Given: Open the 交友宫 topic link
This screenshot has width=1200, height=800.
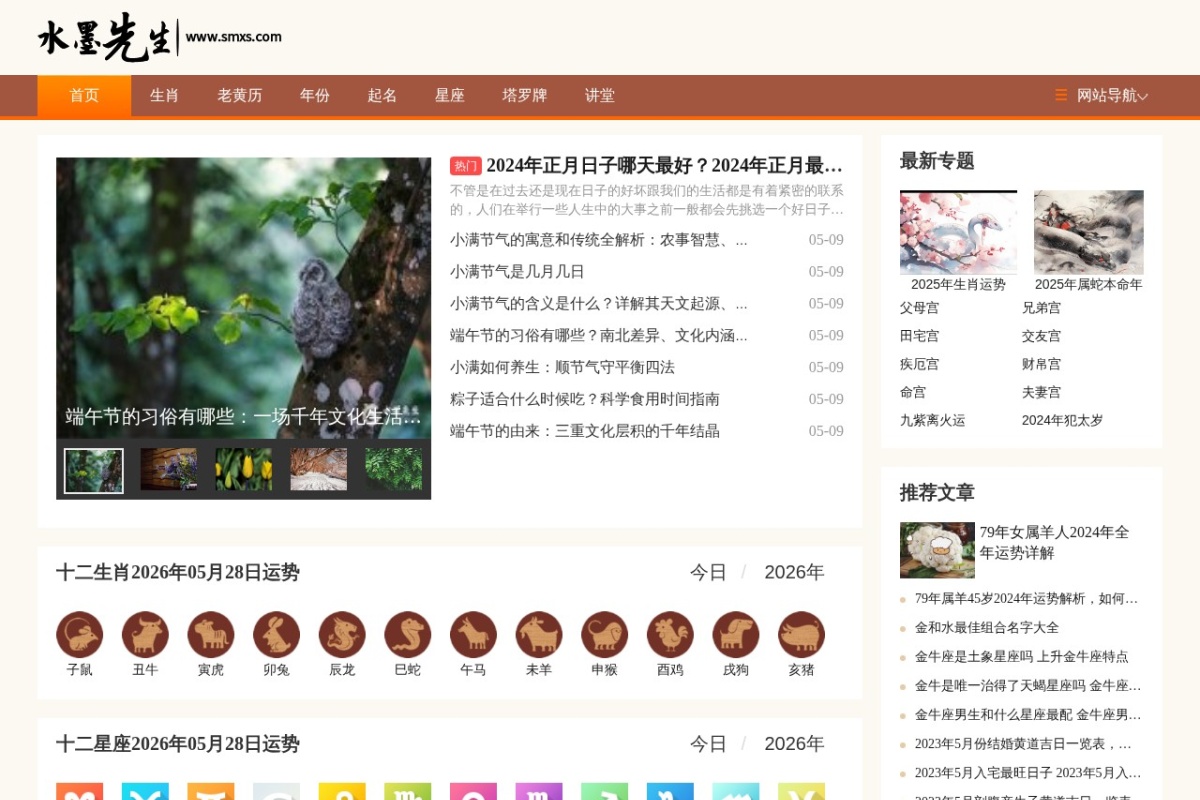Looking at the screenshot, I should 1041,336.
